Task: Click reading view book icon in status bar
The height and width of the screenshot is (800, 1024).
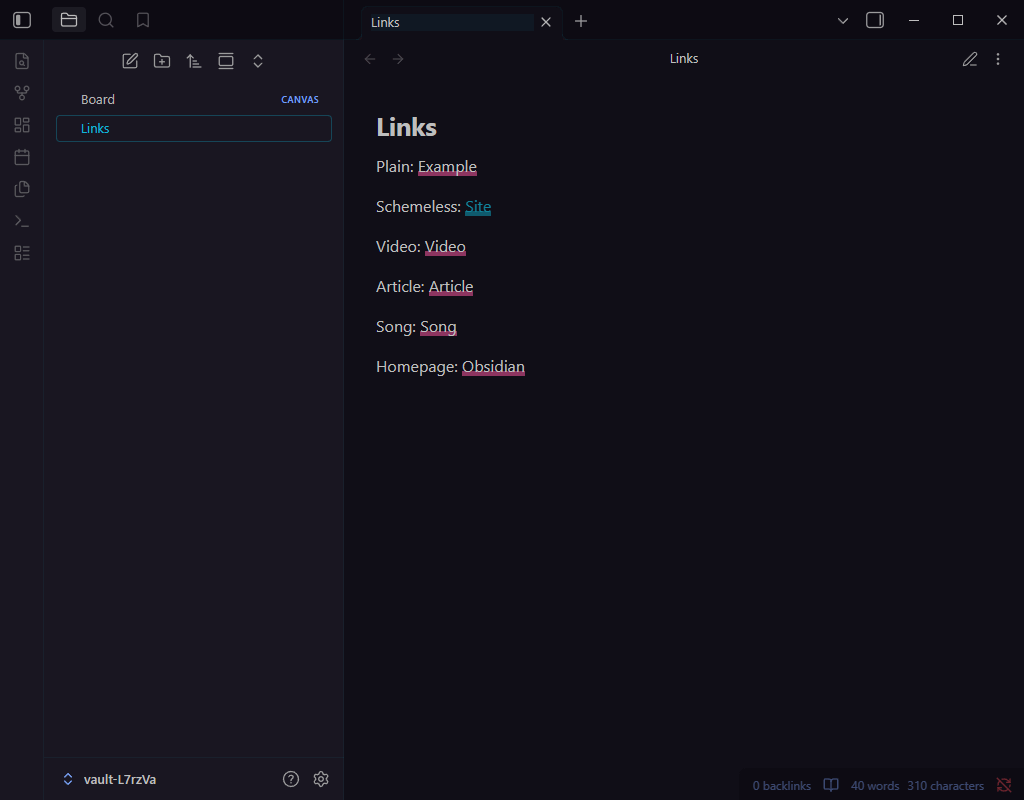Action: 831,785
